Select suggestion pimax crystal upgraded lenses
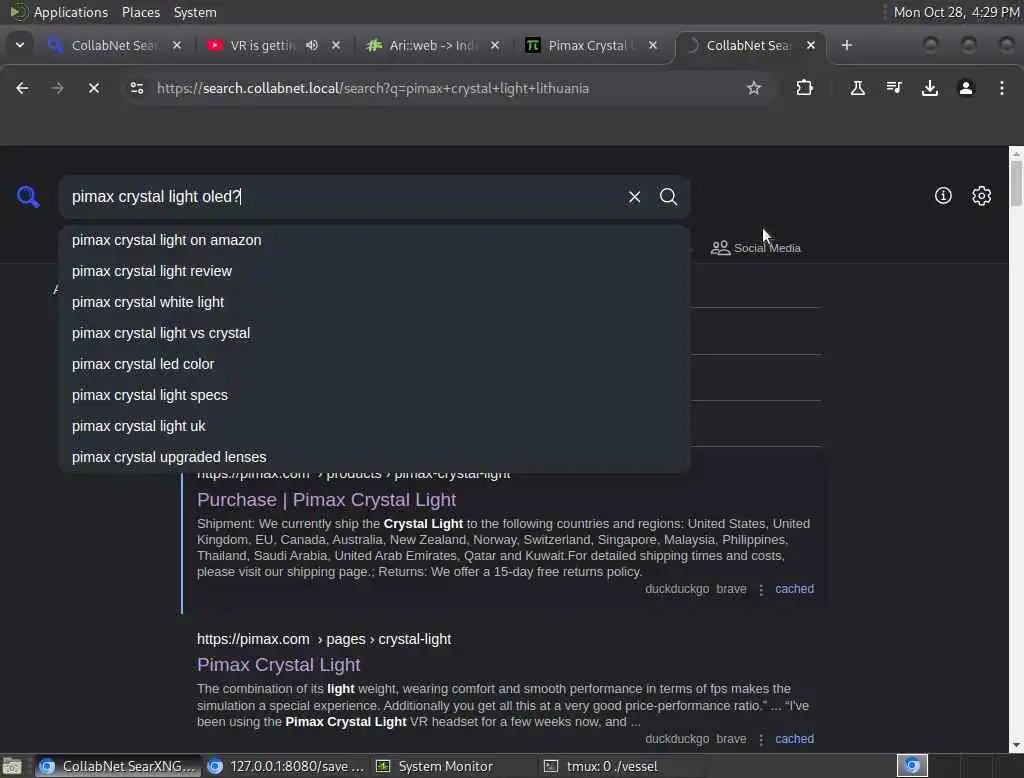The image size is (1024, 778). tap(374, 457)
